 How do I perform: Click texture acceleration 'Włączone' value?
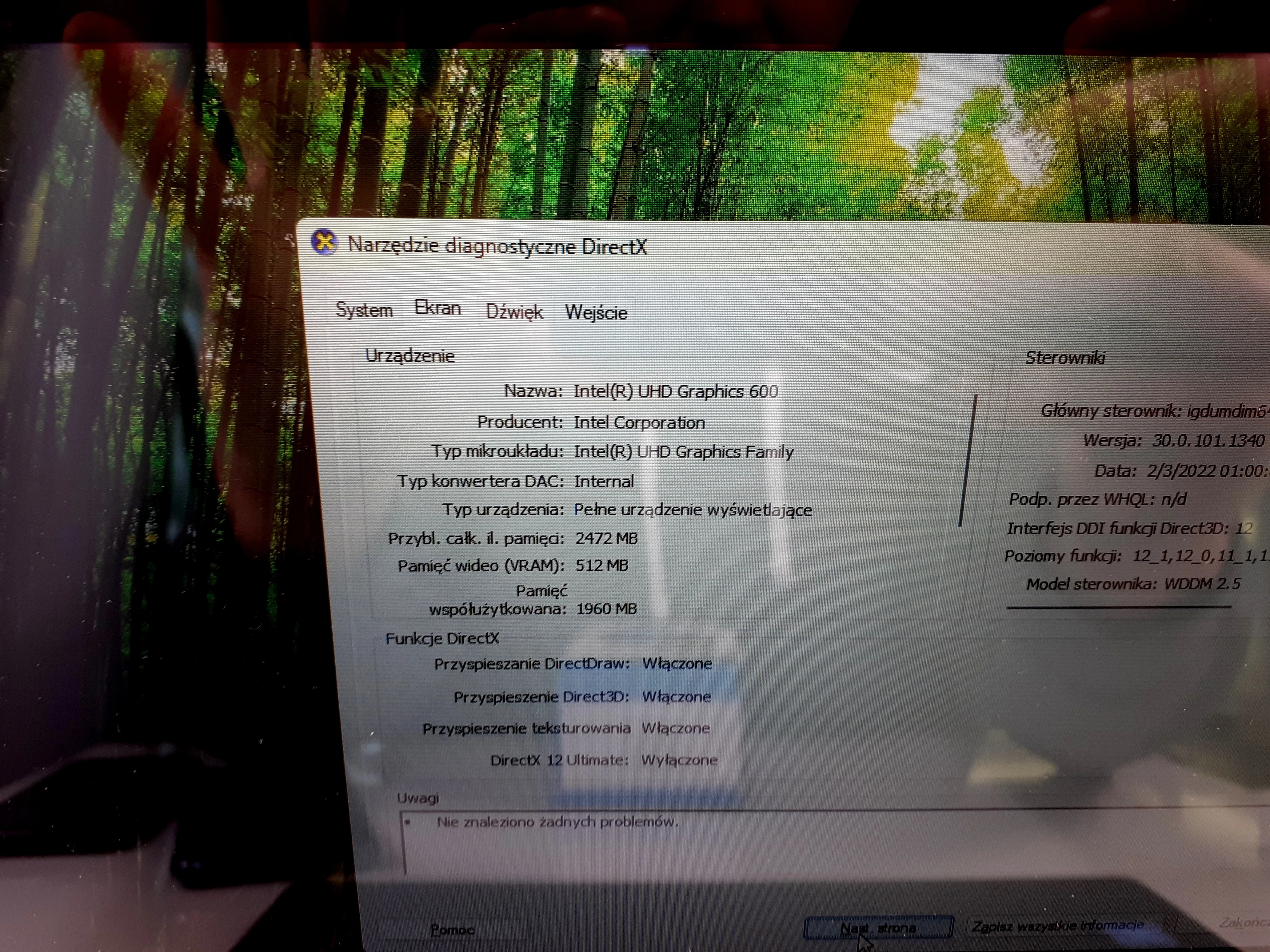675,728
